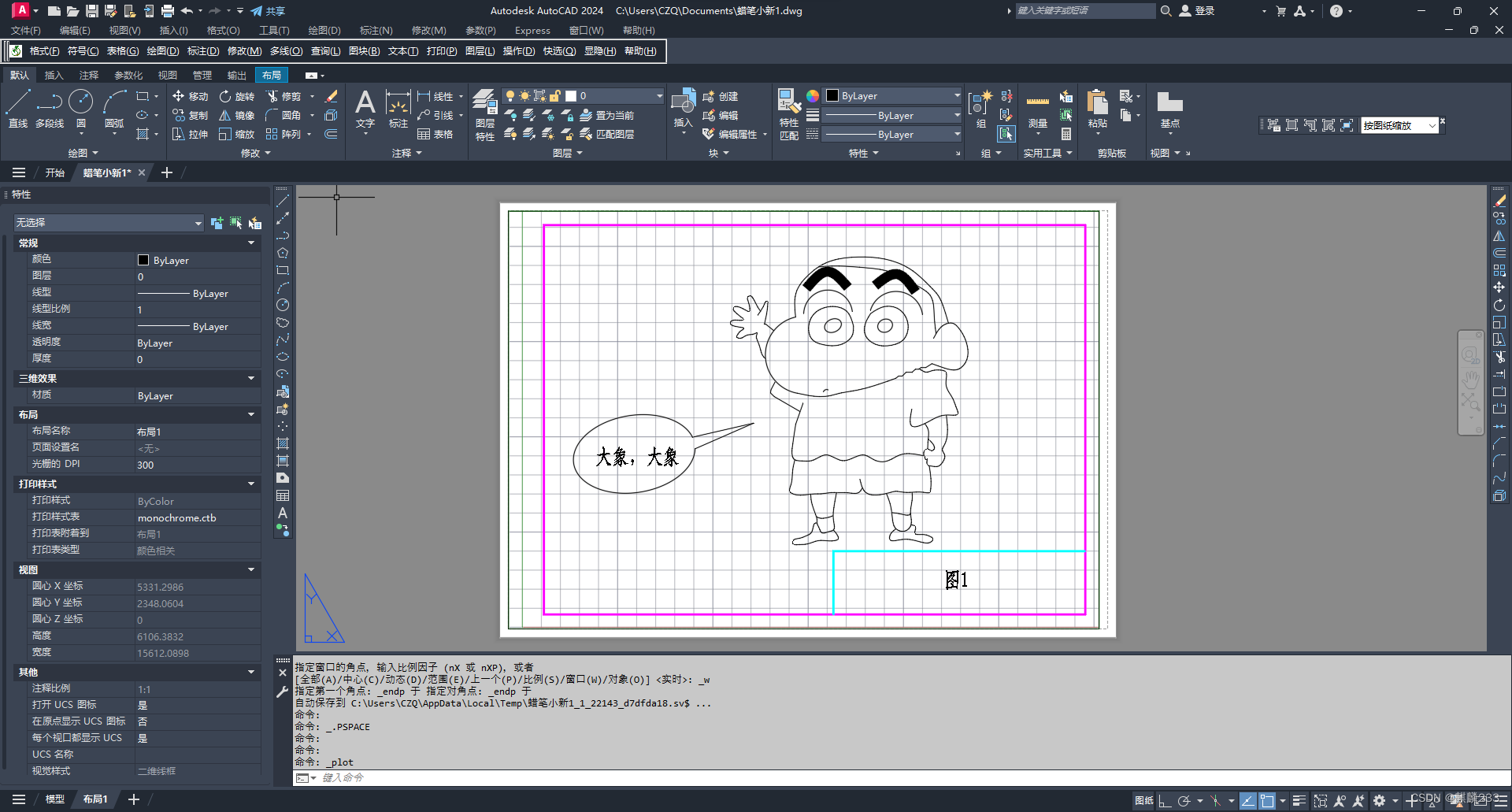Click the color wheel icon in properties panel
Screen dimensions: 1512x812
click(813, 96)
